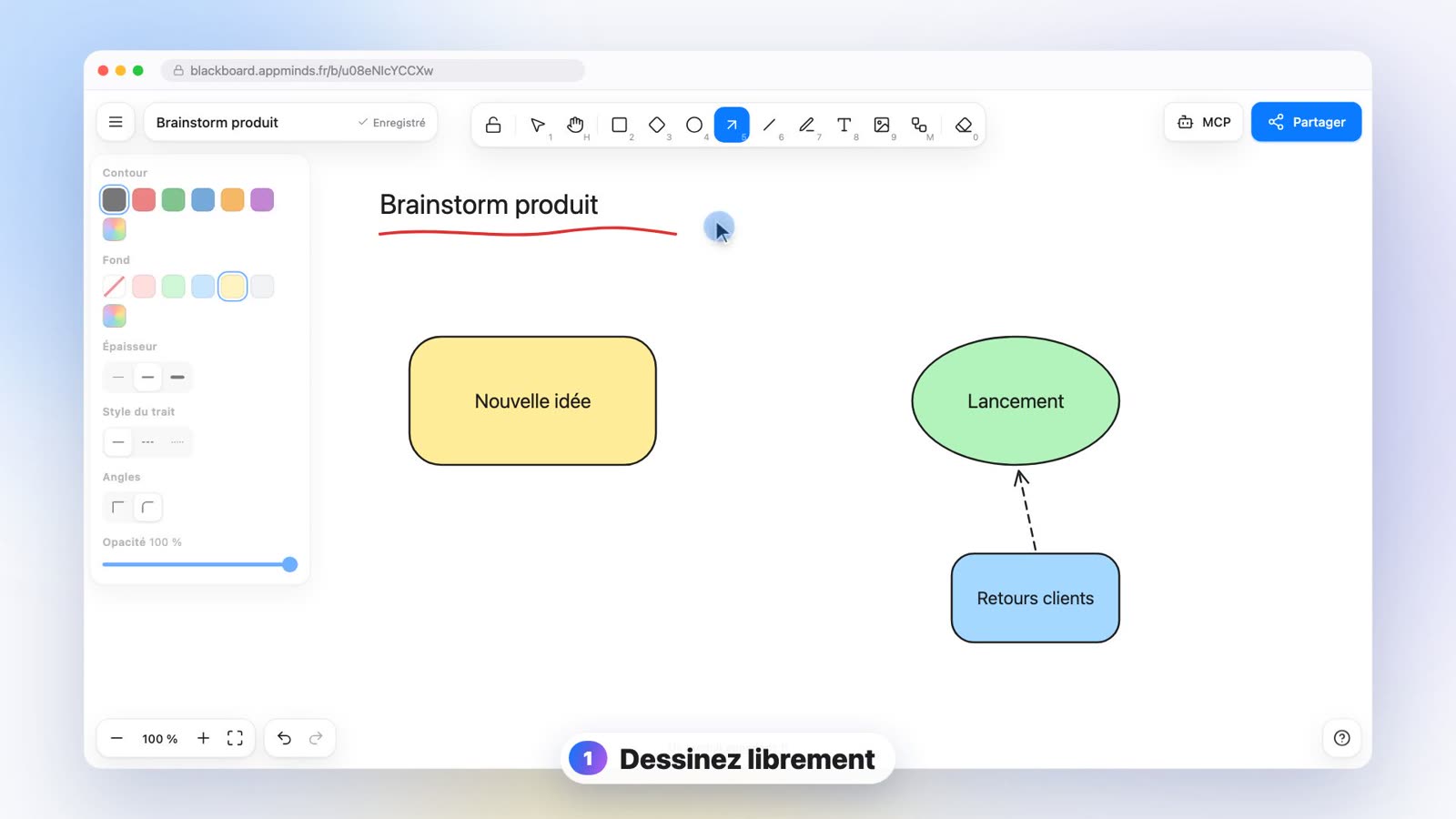The height and width of the screenshot is (819, 1456).
Task: Select the text tool
Action: 844,125
